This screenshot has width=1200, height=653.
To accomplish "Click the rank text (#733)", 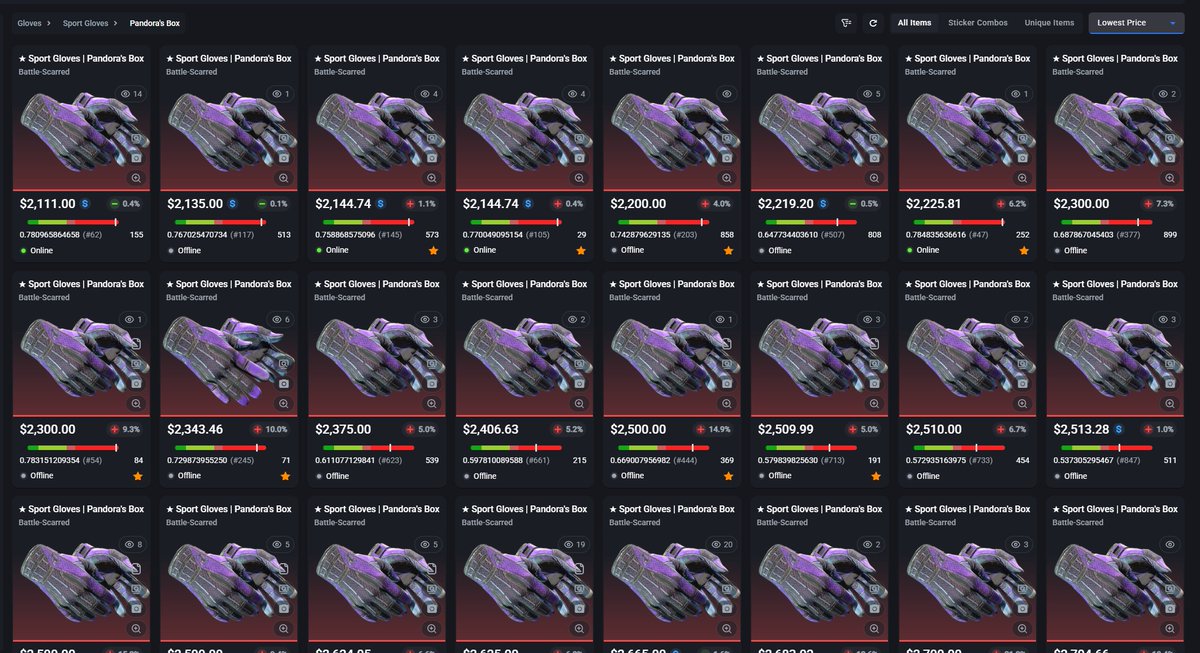I will tap(980, 461).
